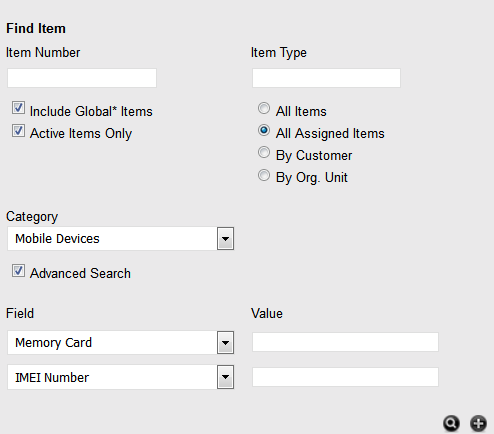This screenshot has width=494, height=434.
Task: Choose the All Assigned Items radio option
Action: point(264,130)
